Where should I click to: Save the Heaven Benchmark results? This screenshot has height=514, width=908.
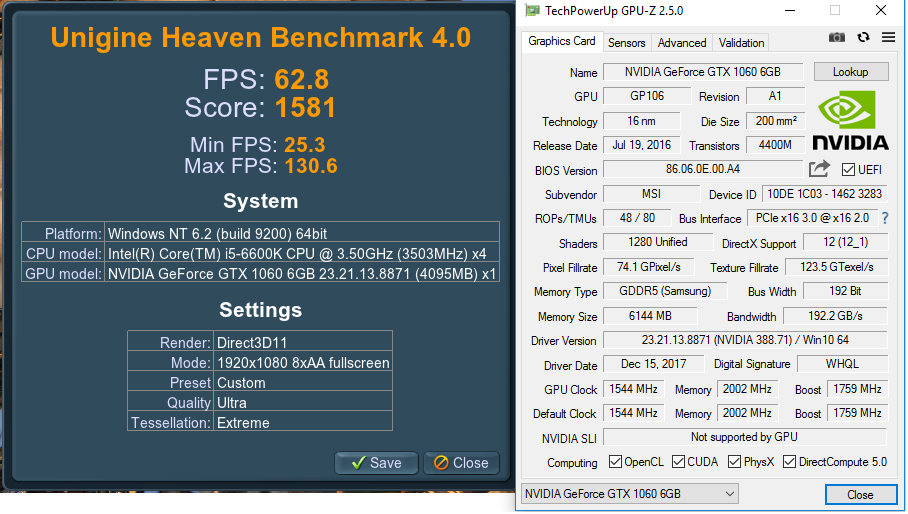coord(375,463)
